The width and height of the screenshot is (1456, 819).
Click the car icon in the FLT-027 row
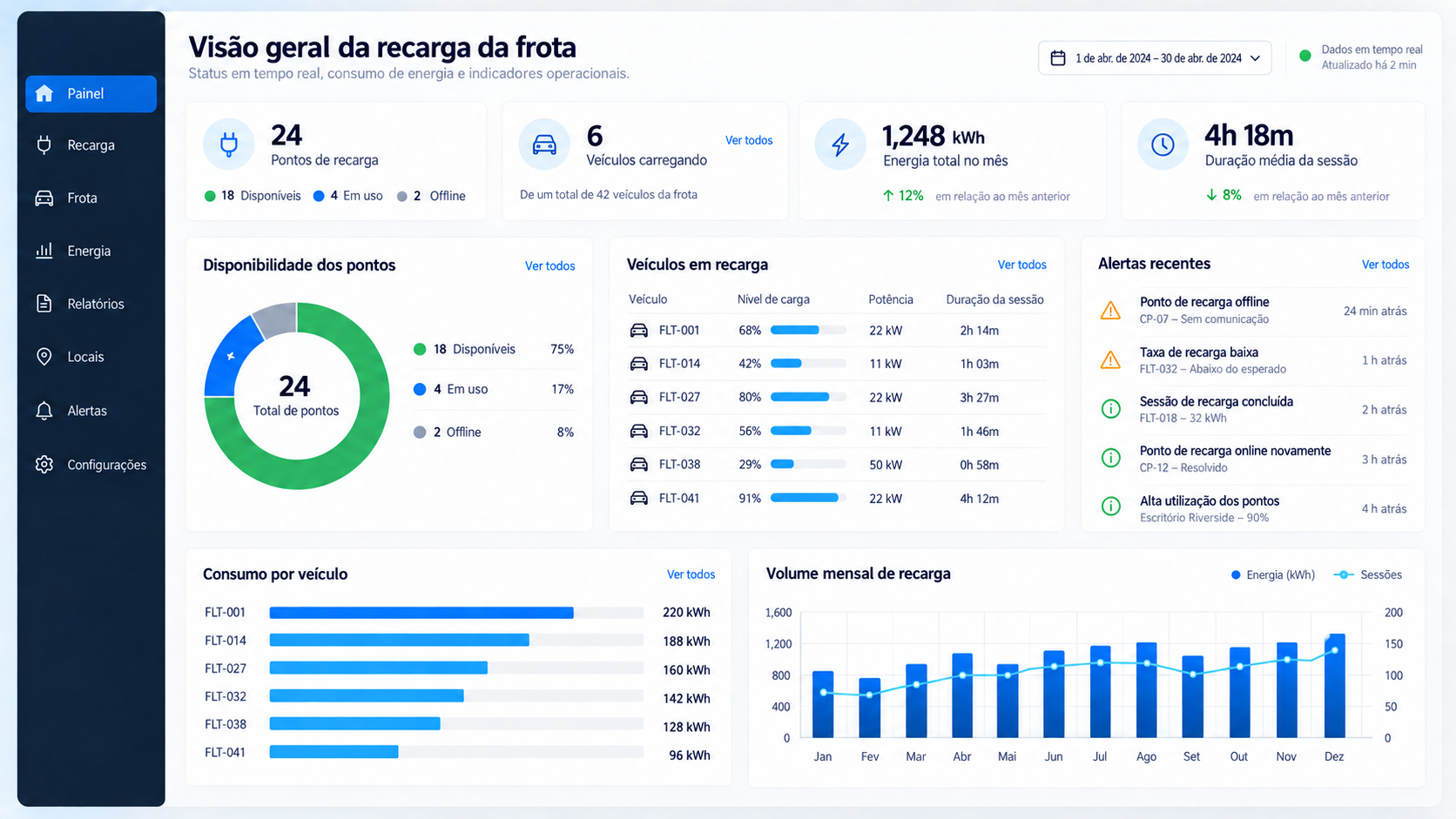(x=639, y=398)
